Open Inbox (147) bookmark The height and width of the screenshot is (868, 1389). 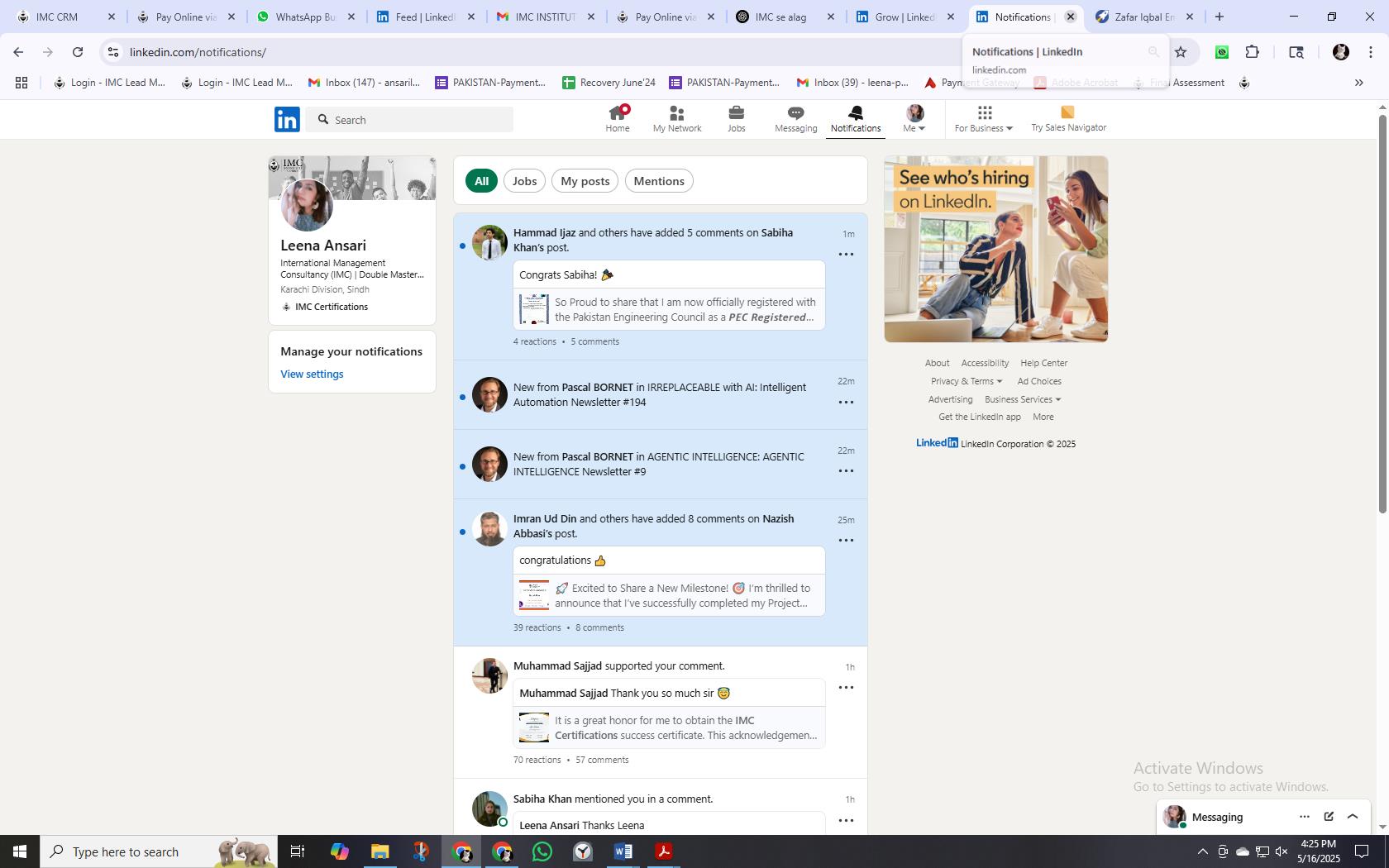point(364,83)
